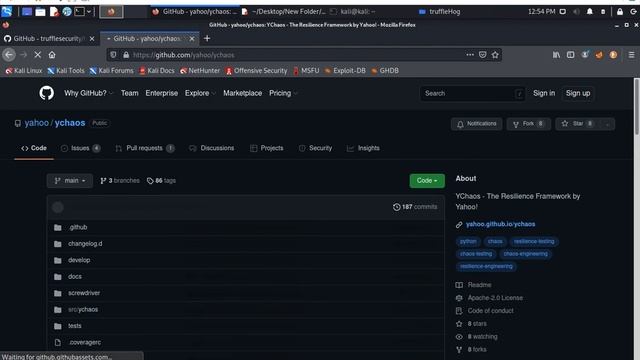Image resolution: width=640 pixels, height=360 pixels.
Task: Show sidebars icon in Firefox toolbar
Action: pyautogui.click(x=570, y=55)
